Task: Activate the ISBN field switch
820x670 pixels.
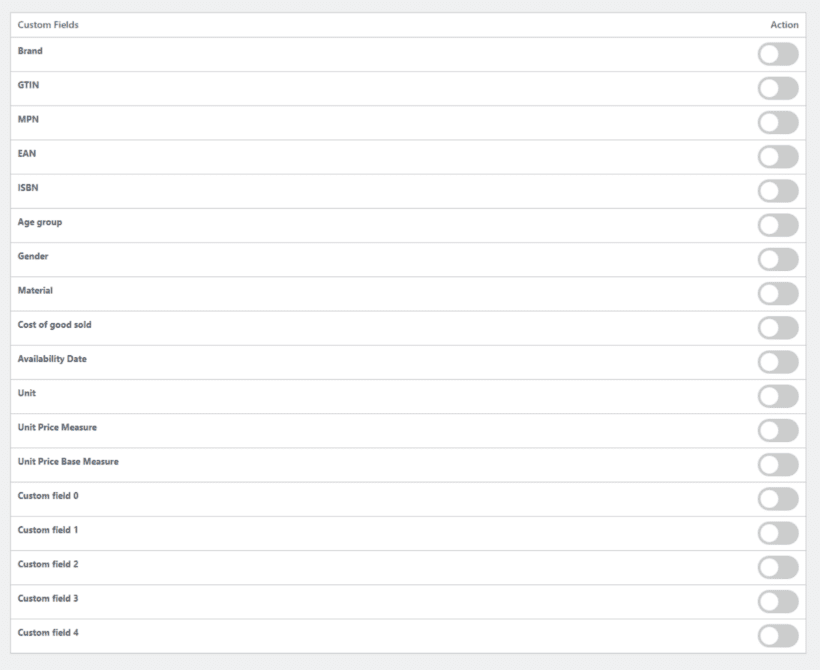Action: point(776,188)
